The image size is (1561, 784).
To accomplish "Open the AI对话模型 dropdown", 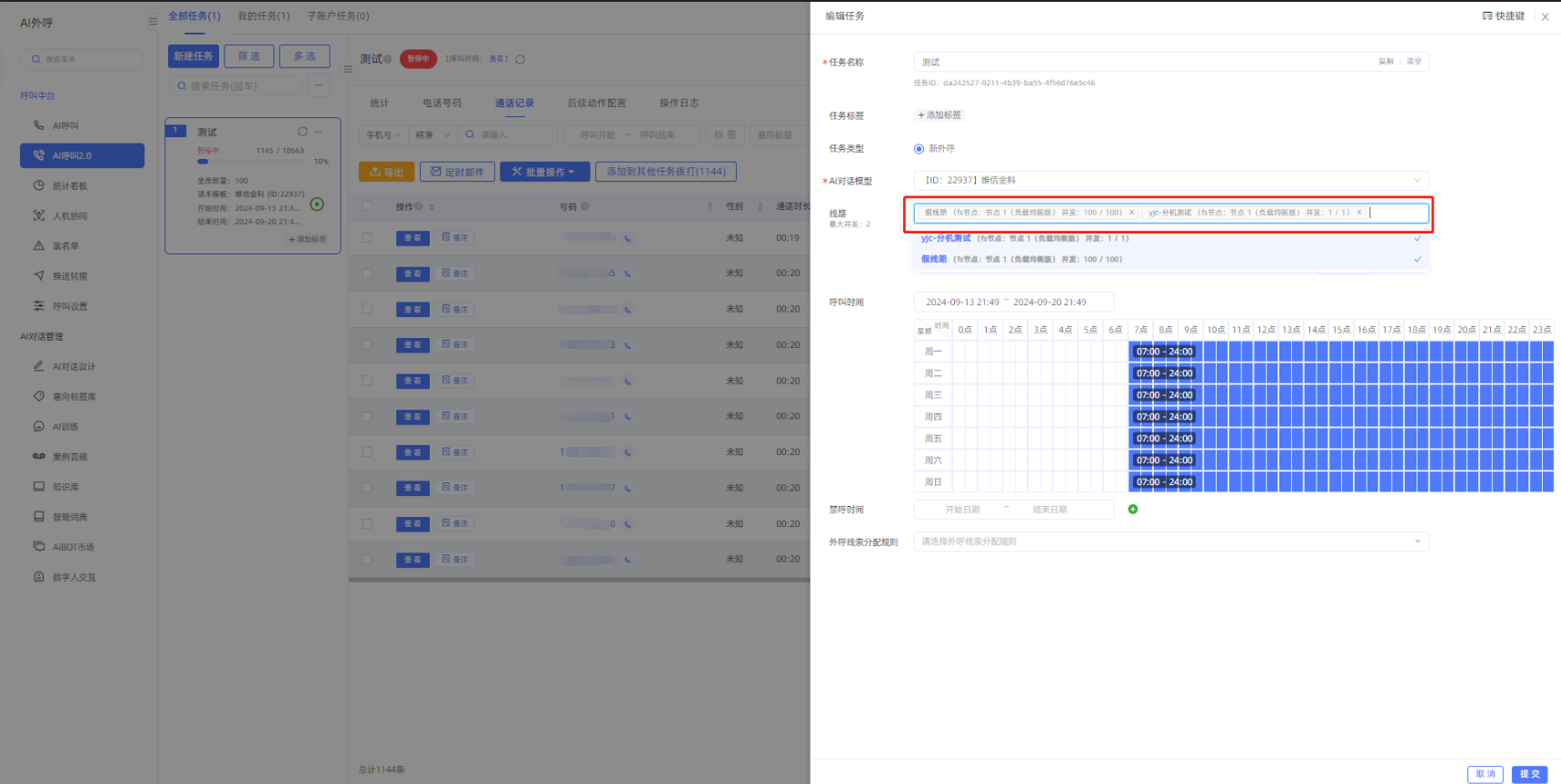I will click(1170, 181).
